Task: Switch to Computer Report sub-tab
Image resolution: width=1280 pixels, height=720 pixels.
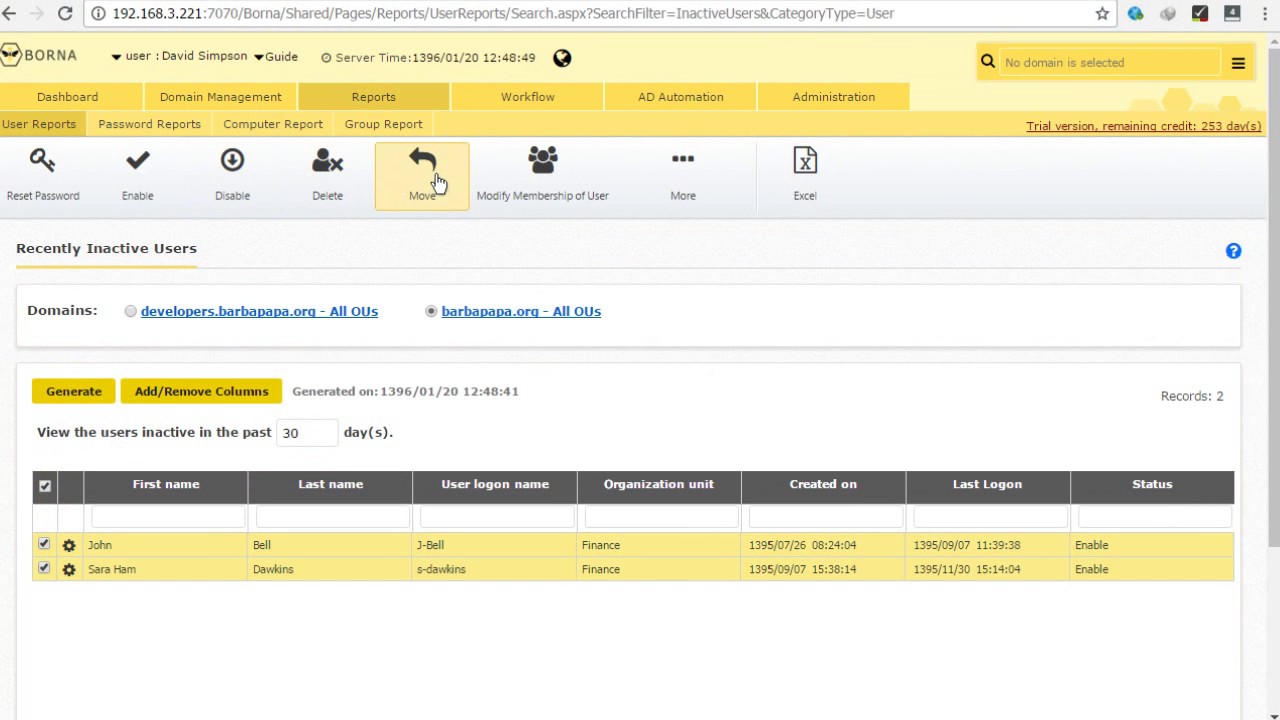Action: tap(273, 124)
